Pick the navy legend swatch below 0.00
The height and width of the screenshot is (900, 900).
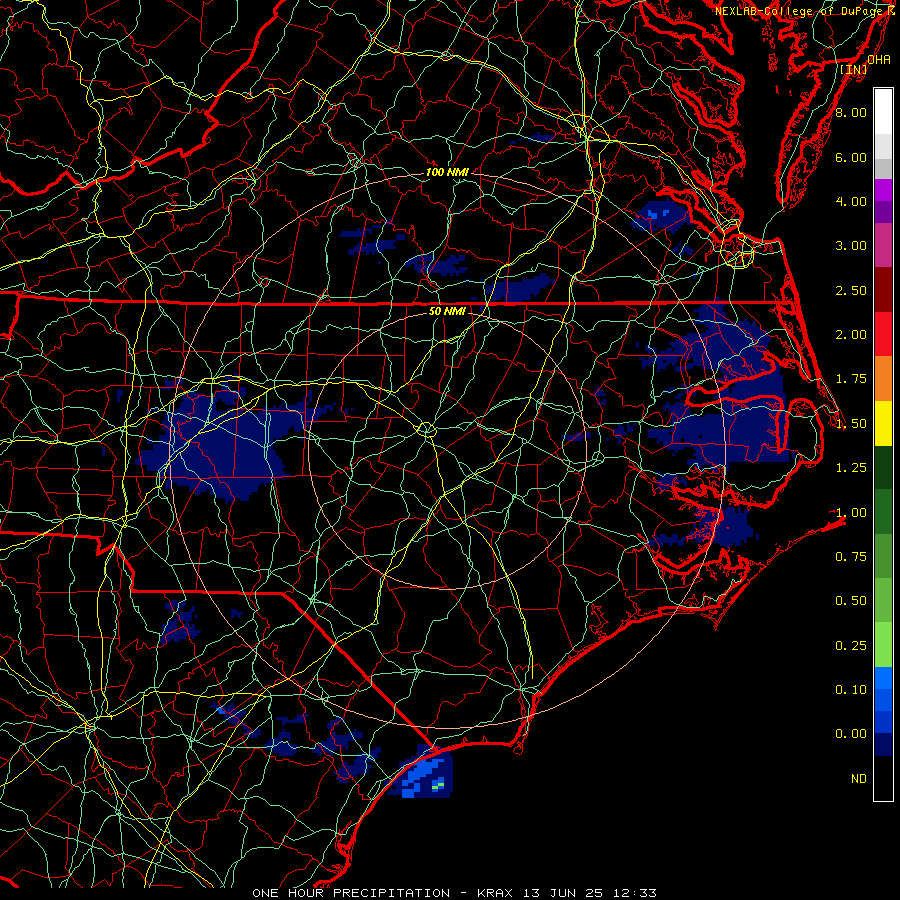pos(883,745)
